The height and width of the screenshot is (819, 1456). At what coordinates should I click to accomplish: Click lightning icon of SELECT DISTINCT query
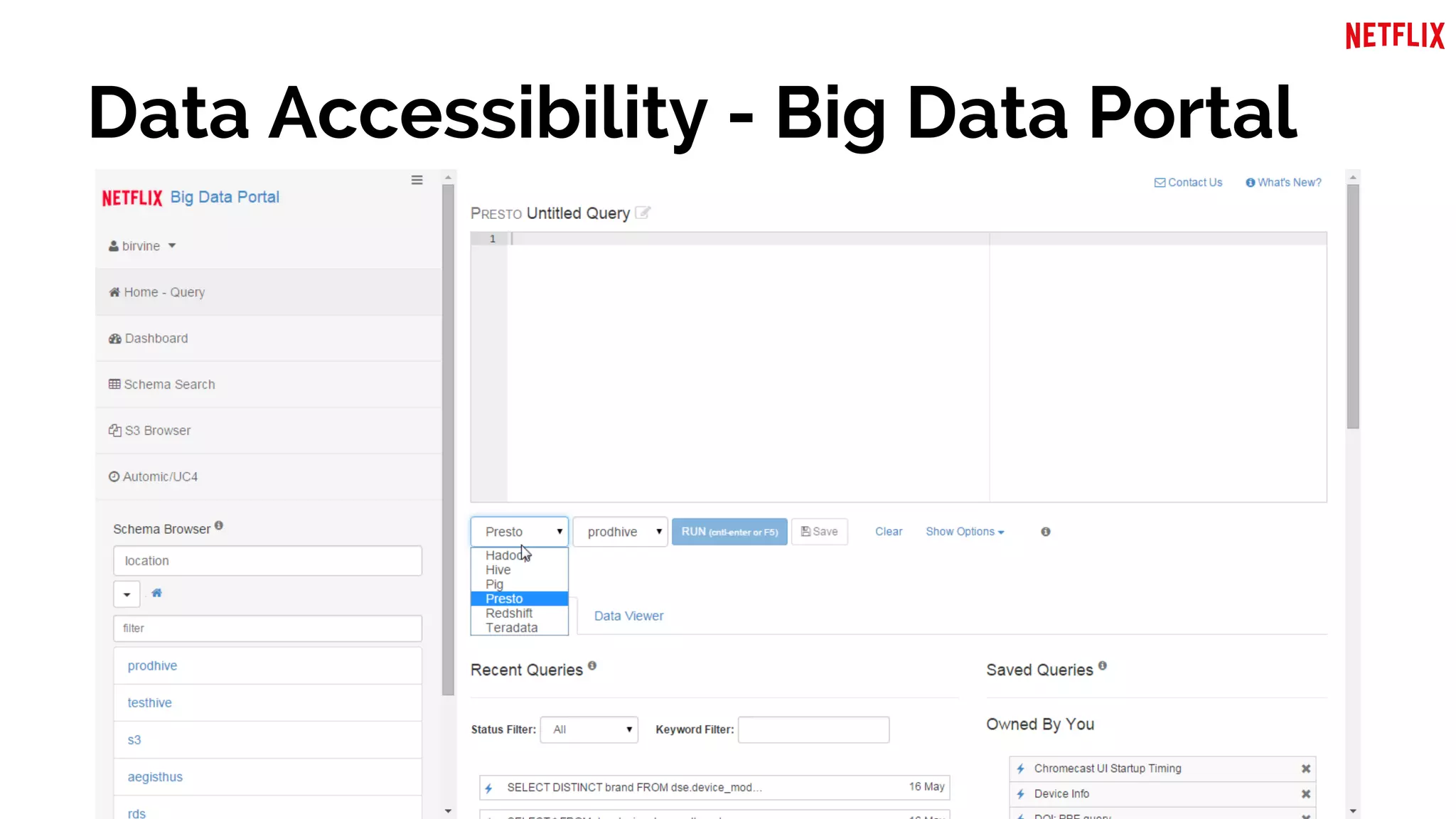coord(489,788)
